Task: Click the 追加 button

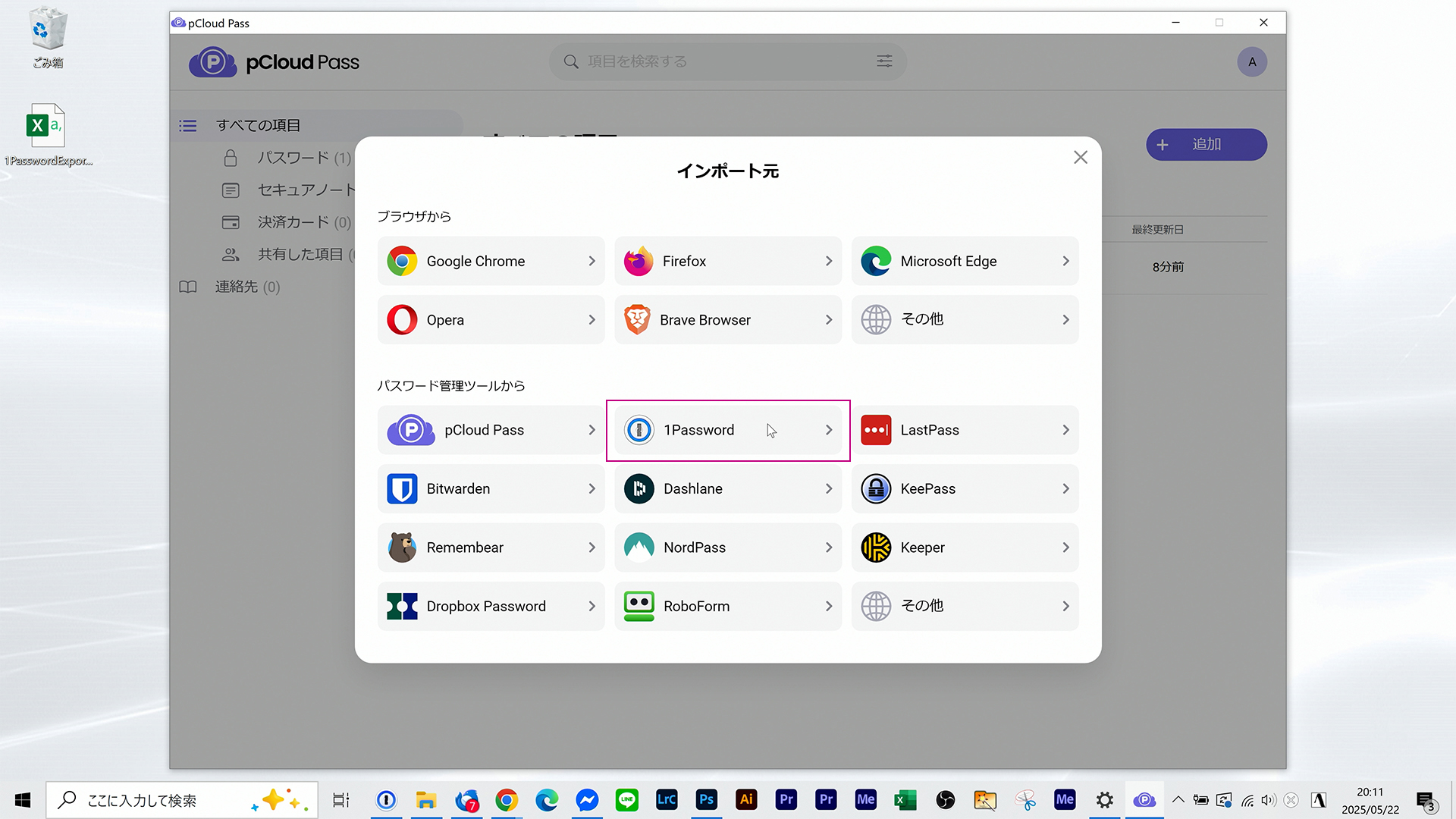Action: coord(1206,144)
